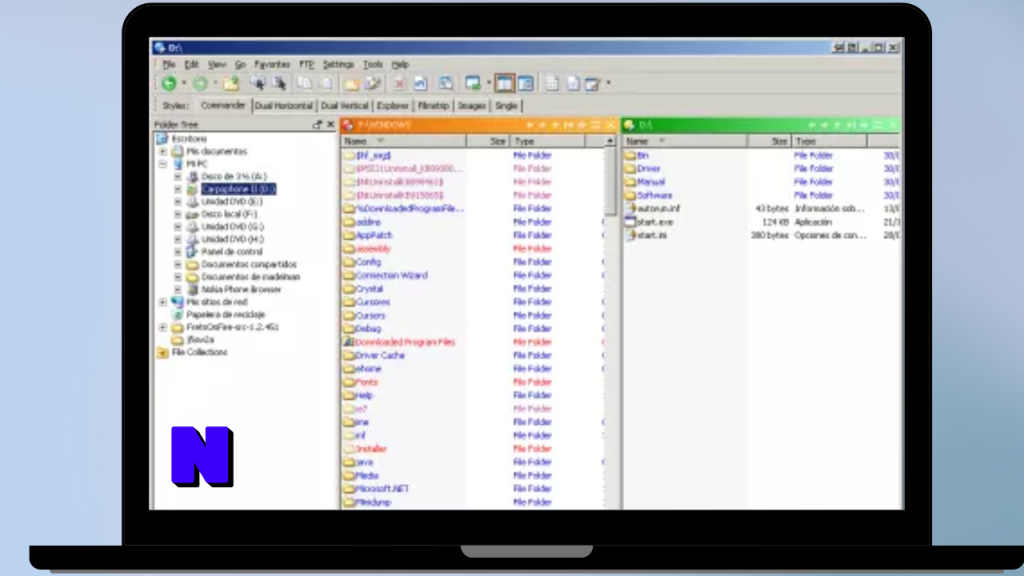The image size is (1024, 576).
Task: Toggle the highlighted dual-pane display toolbar button
Action: tap(504, 83)
